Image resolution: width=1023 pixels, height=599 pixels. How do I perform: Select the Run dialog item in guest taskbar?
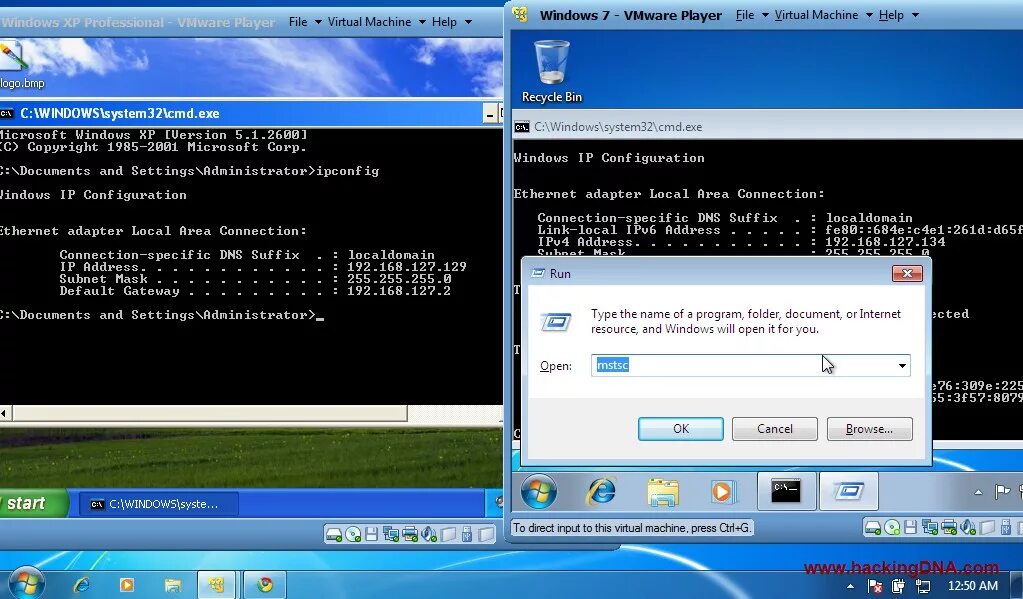click(x=848, y=491)
